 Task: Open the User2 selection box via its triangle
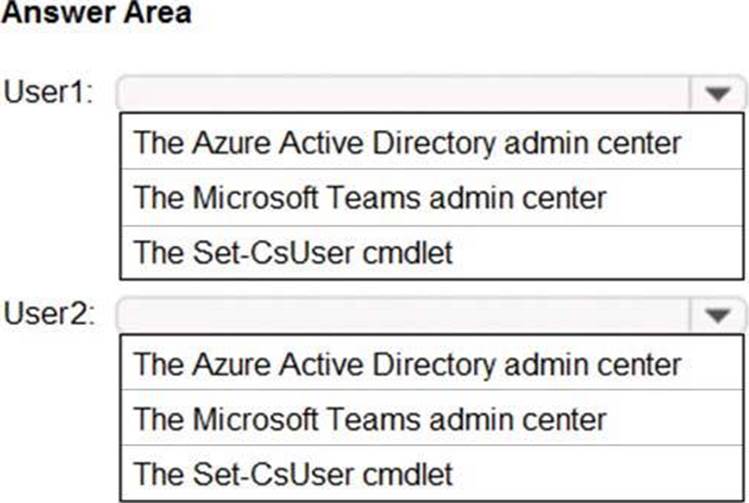pos(717,315)
